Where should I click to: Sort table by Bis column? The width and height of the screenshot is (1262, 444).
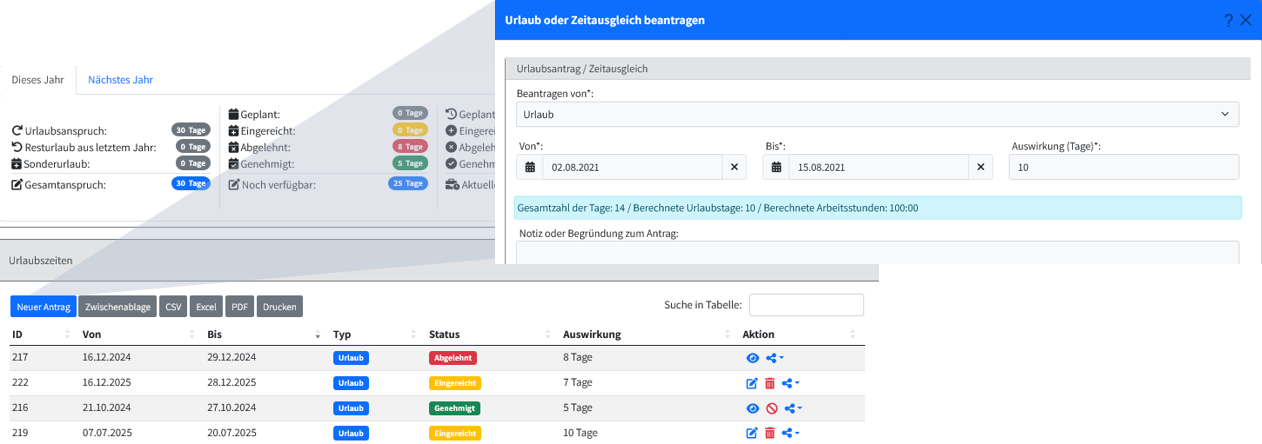coord(265,334)
